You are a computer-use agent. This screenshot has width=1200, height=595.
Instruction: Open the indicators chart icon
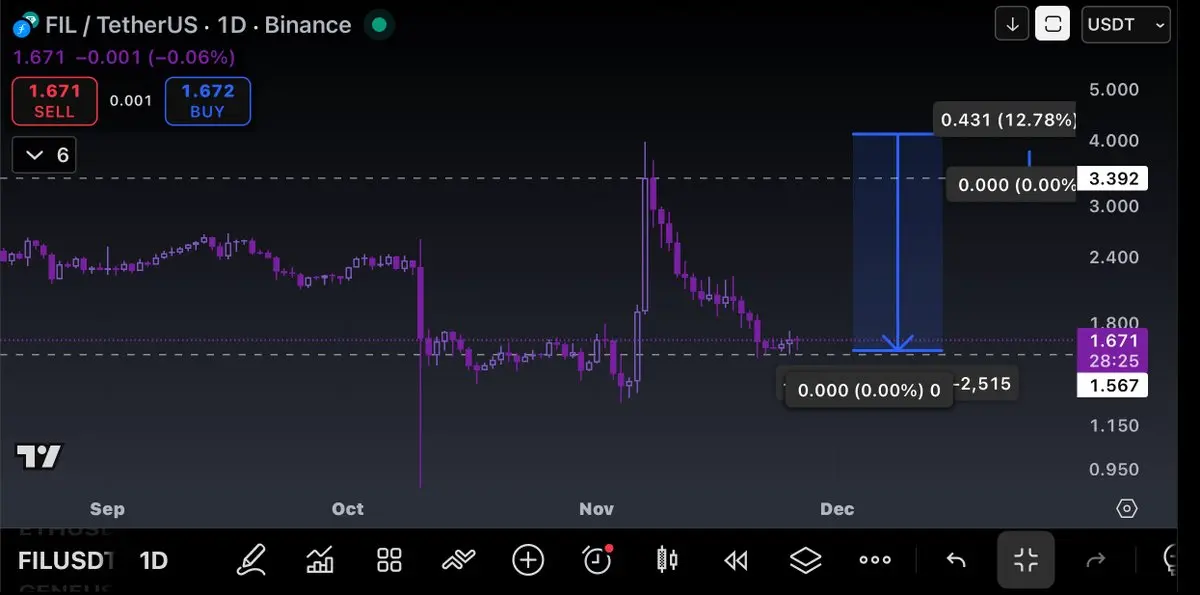point(320,560)
